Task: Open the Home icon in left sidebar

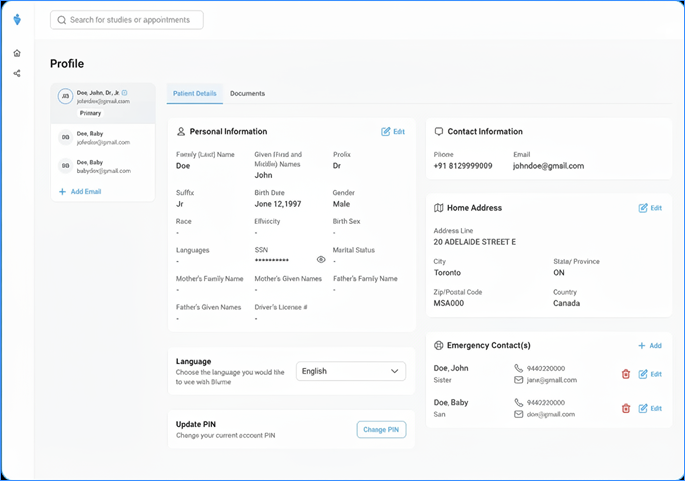Action: [17, 53]
